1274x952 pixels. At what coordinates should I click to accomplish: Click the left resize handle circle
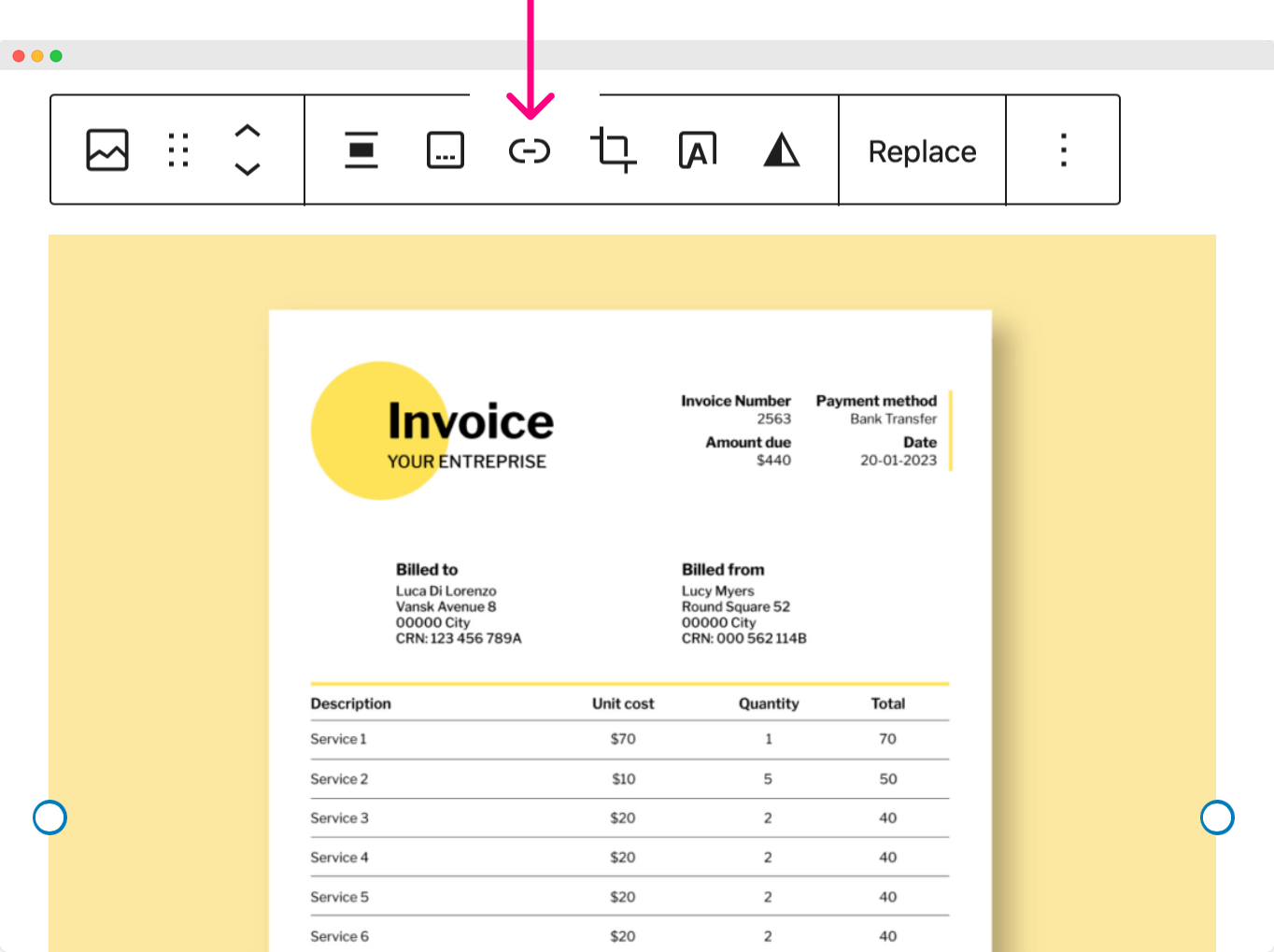point(50,817)
